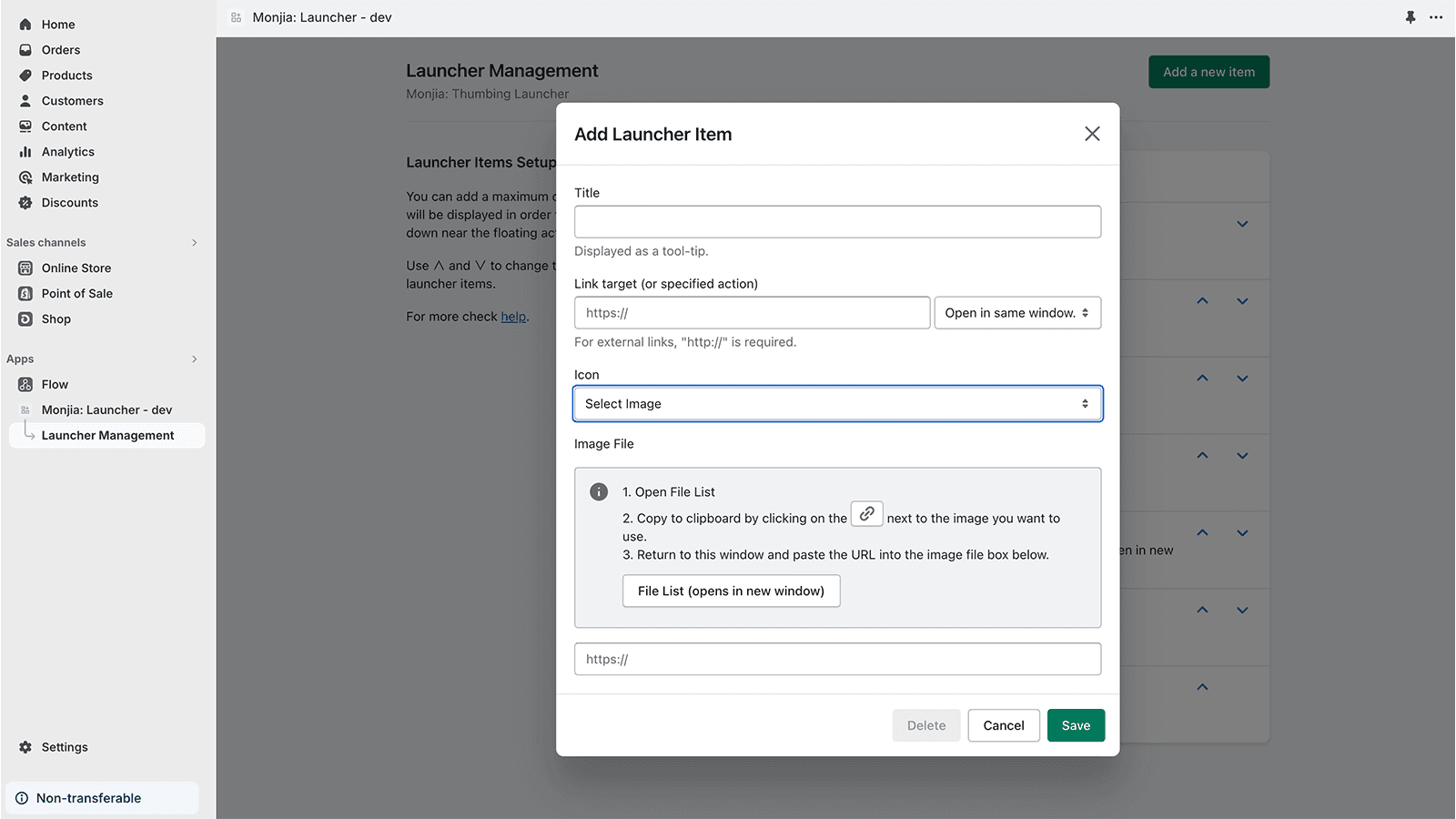
Task: Click the Home icon in sidebar
Action: pyautogui.click(x=25, y=25)
